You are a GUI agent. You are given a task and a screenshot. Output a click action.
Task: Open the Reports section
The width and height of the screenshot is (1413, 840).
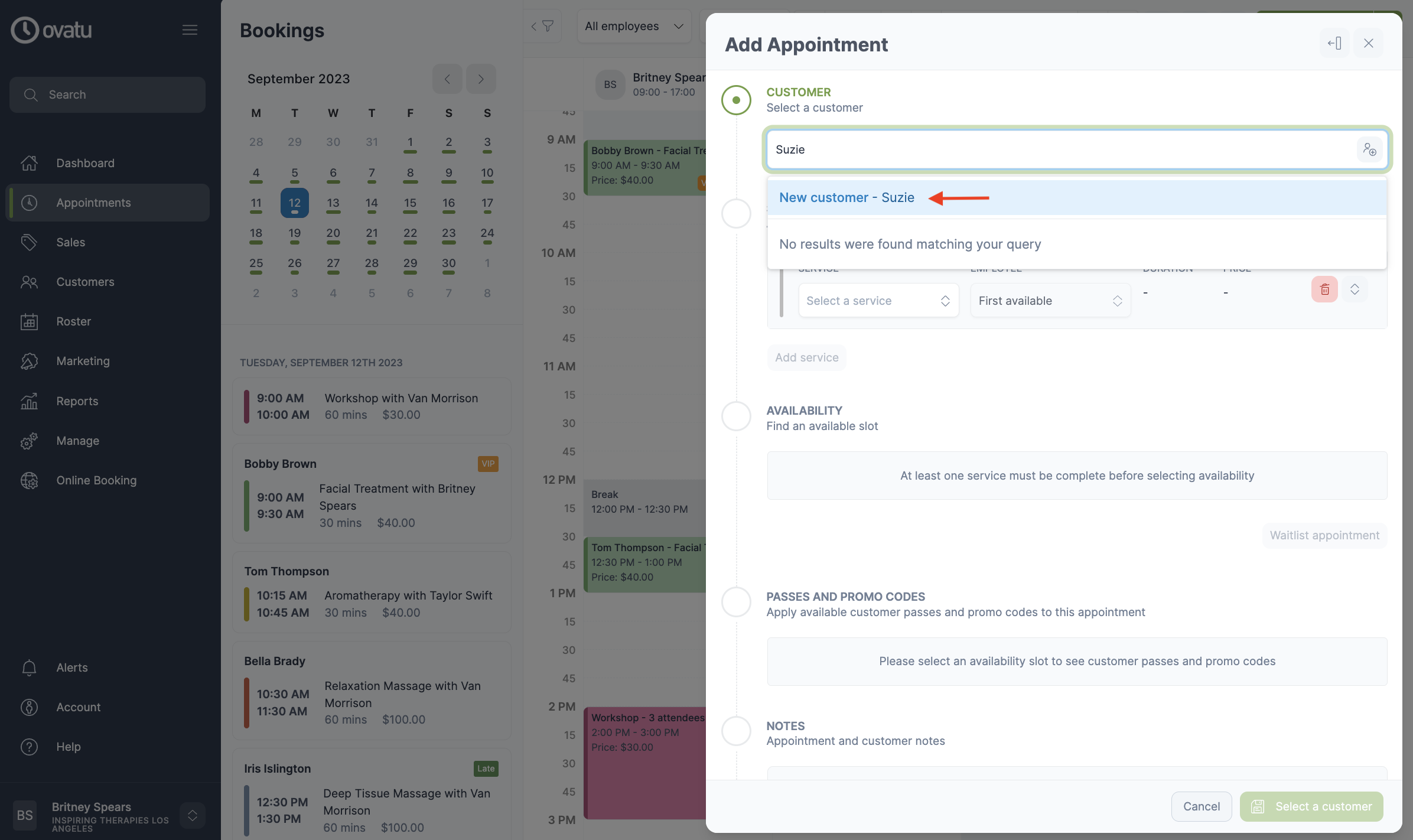tap(77, 401)
